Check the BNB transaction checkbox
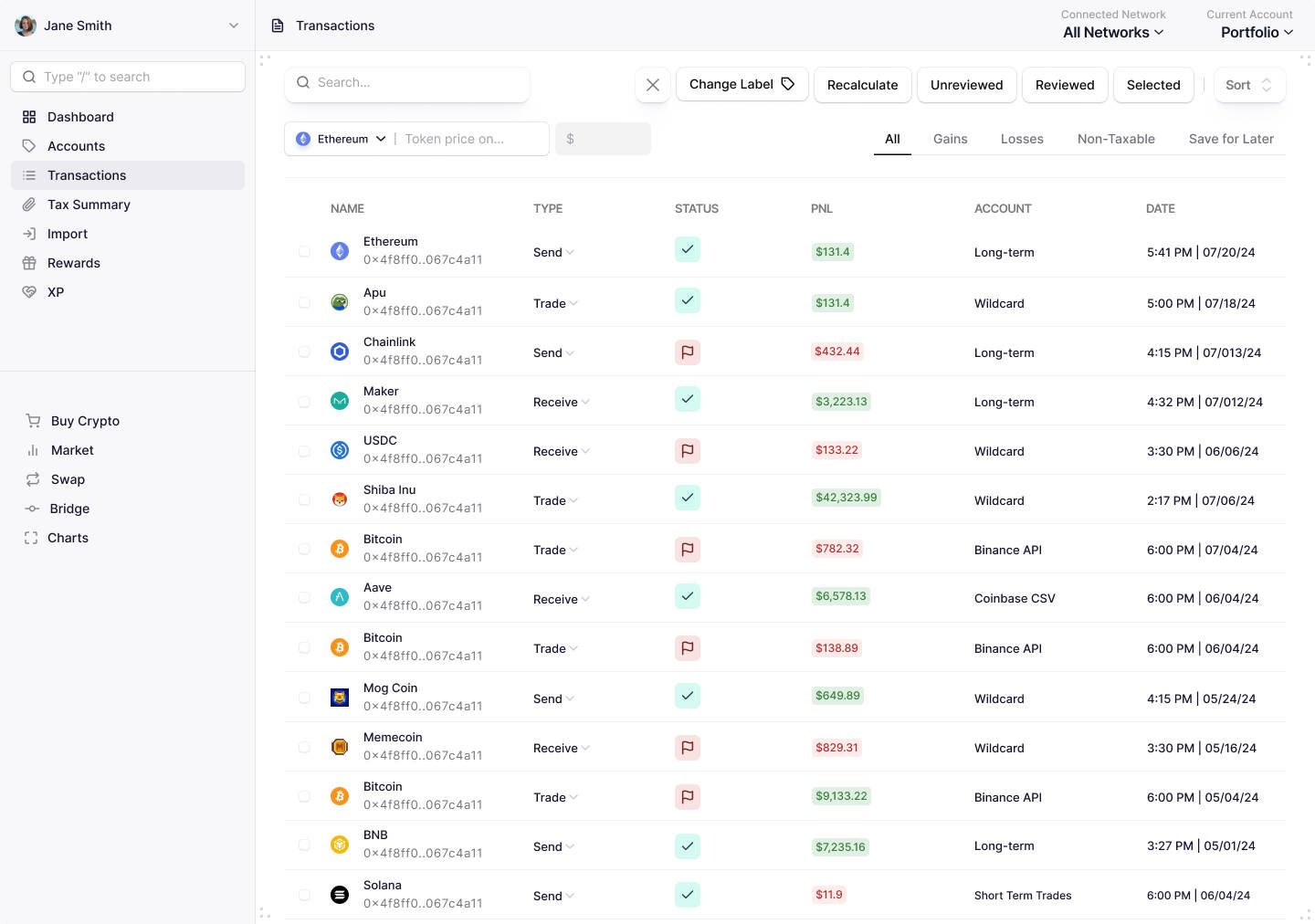Image resolution: width=1315 pixels, height=924 pixels. 304,845
